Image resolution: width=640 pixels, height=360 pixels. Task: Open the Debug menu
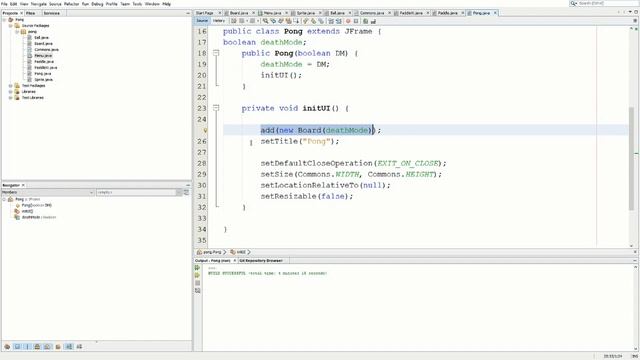(x=97, y=4)
